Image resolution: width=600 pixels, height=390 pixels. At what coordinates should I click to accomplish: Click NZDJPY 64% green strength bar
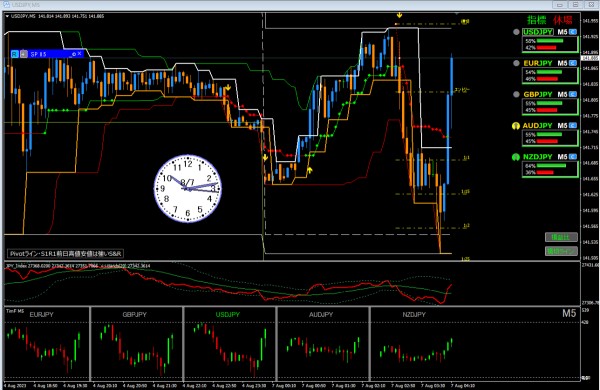[551, 166]
